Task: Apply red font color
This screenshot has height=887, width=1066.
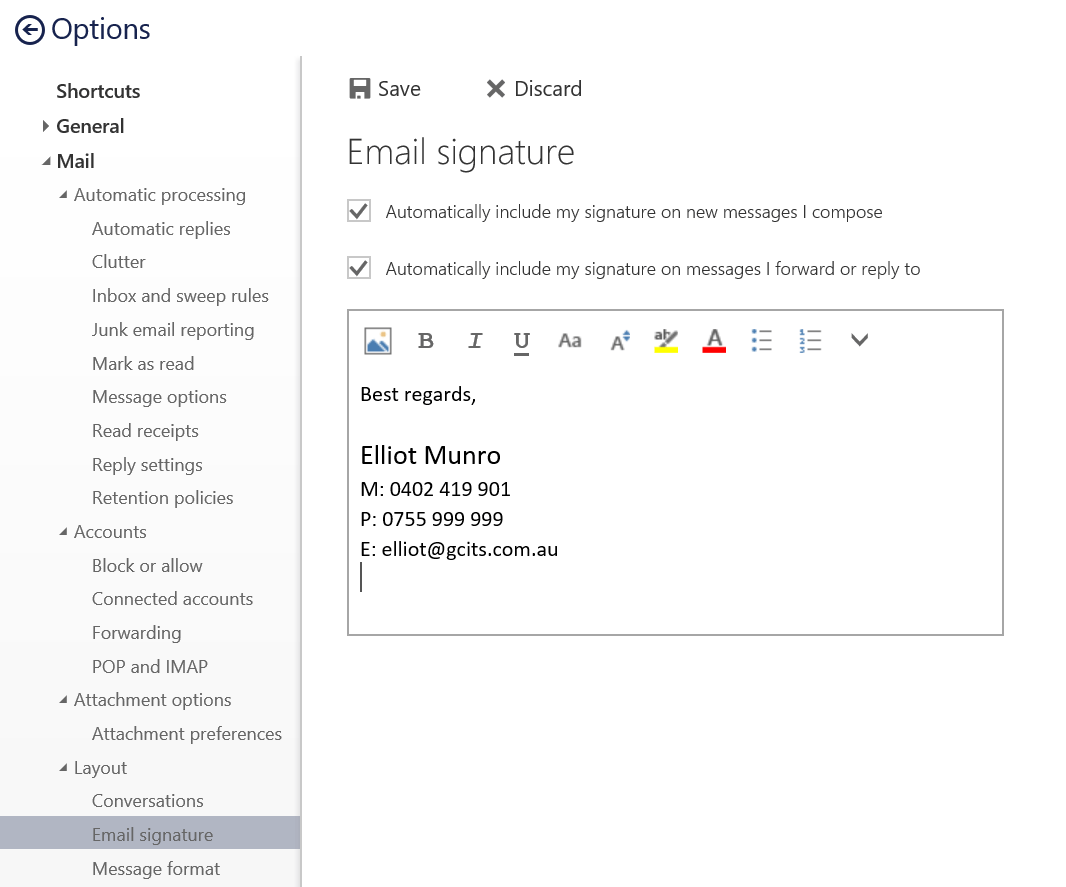Action: 714,341
